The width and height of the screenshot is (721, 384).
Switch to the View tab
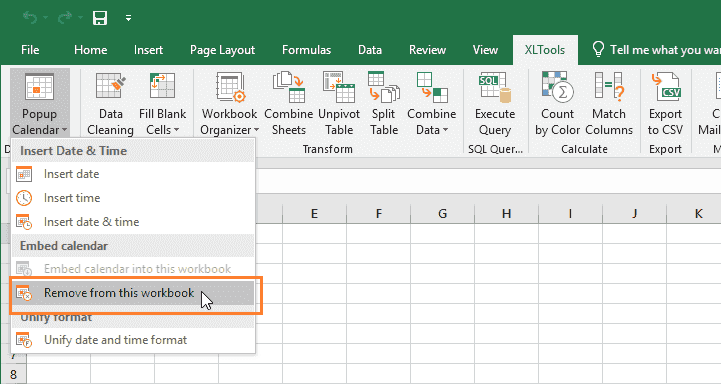tap(485, 50)
